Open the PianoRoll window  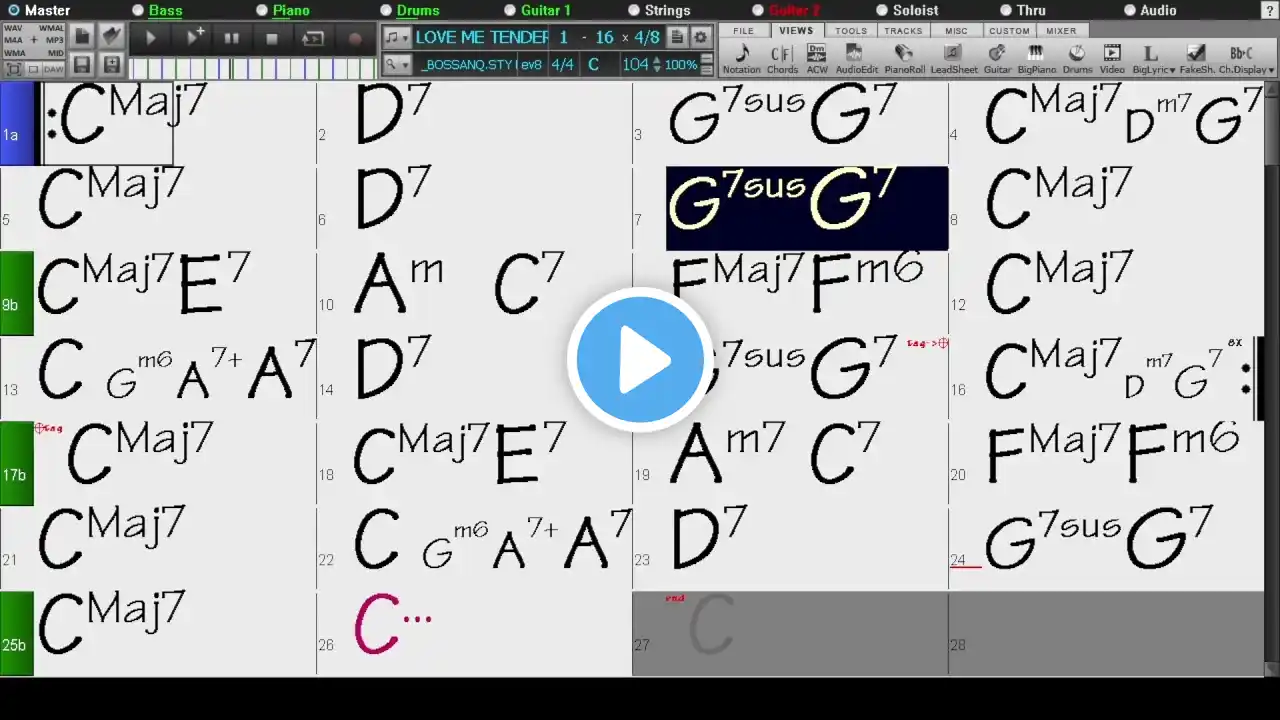pos(905,59)
